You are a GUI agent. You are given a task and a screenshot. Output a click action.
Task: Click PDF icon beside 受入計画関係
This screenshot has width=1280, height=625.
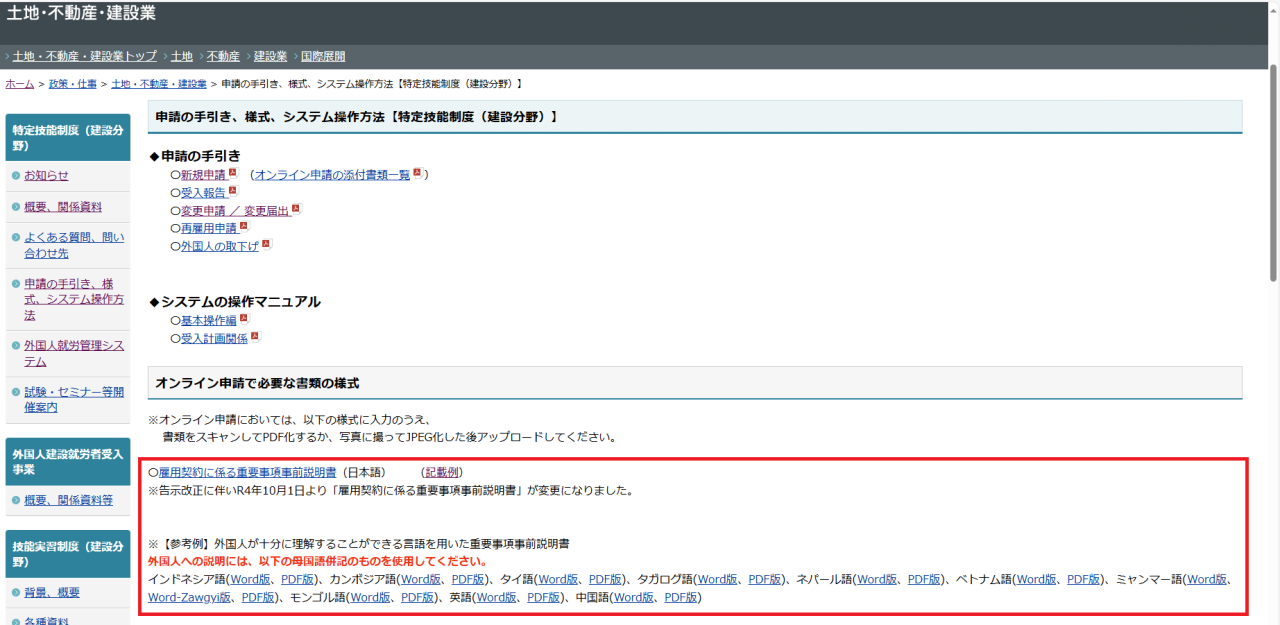click(x=255, y=338)
